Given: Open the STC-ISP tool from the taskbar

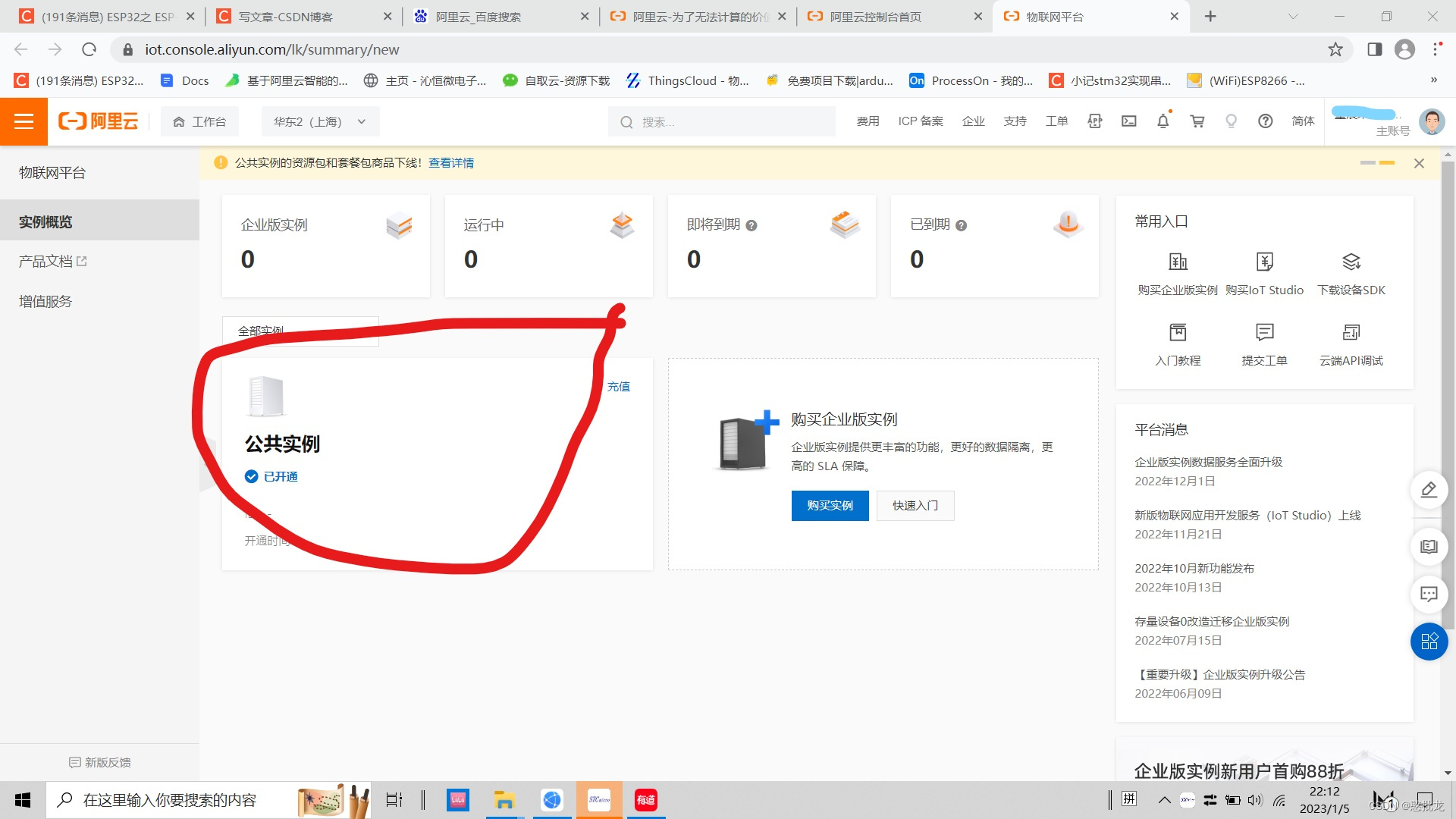Looking at the screenshot, I should click(x=599, y=799).
